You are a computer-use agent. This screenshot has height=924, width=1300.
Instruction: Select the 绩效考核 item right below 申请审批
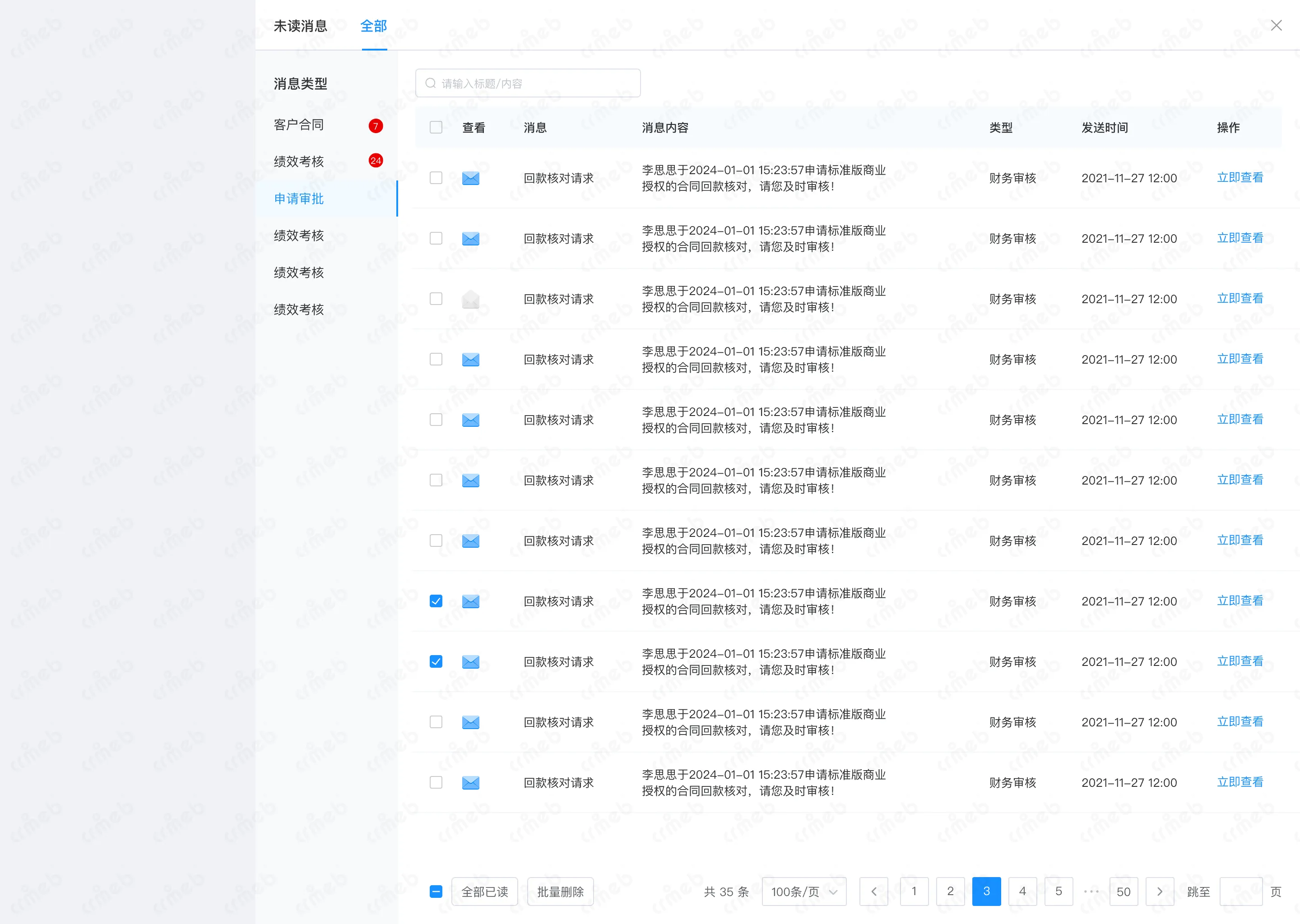click(327, 236)
